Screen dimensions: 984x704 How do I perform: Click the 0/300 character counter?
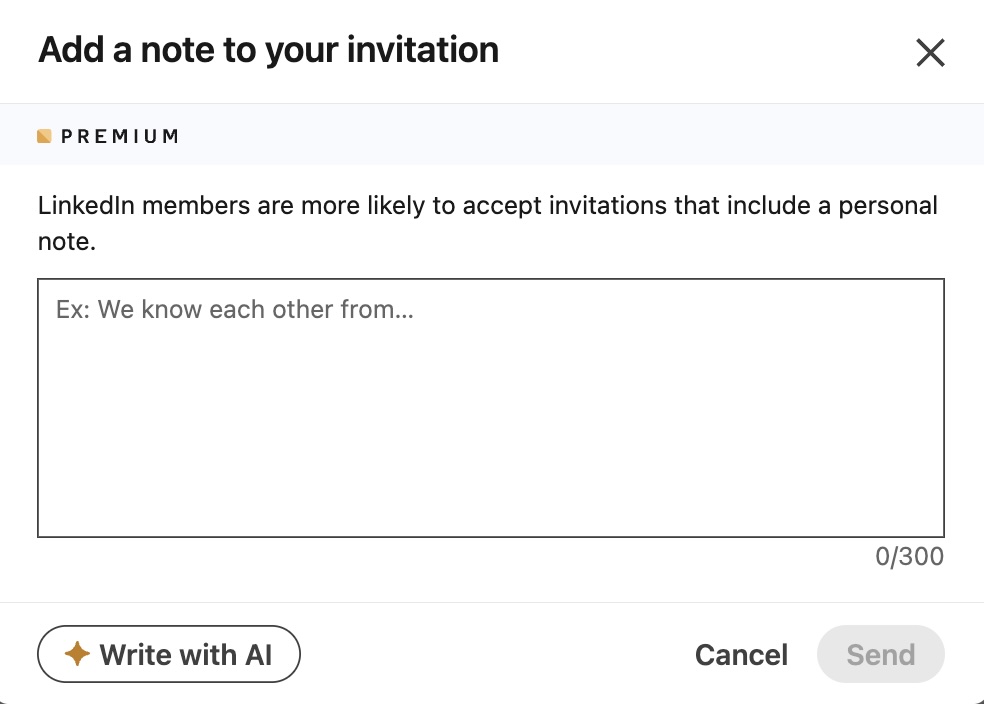[909, 557]
